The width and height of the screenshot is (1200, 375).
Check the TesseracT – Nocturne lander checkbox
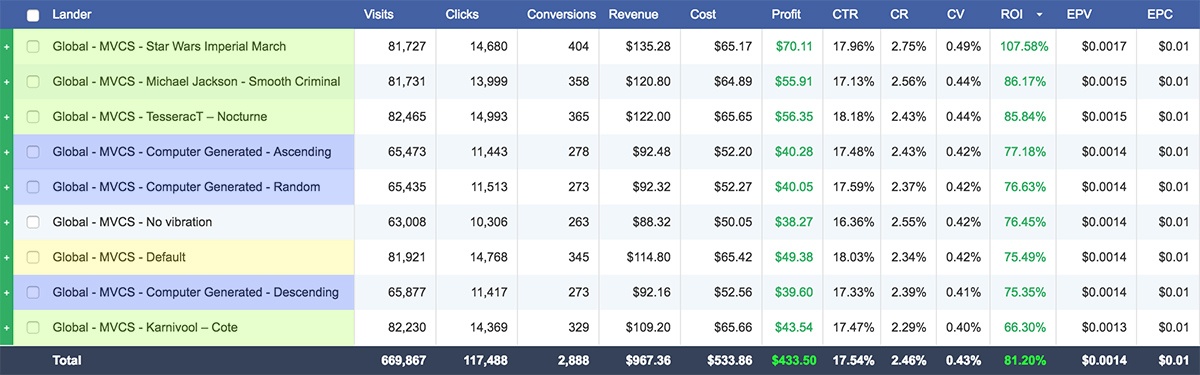click(x=33, y=117)
